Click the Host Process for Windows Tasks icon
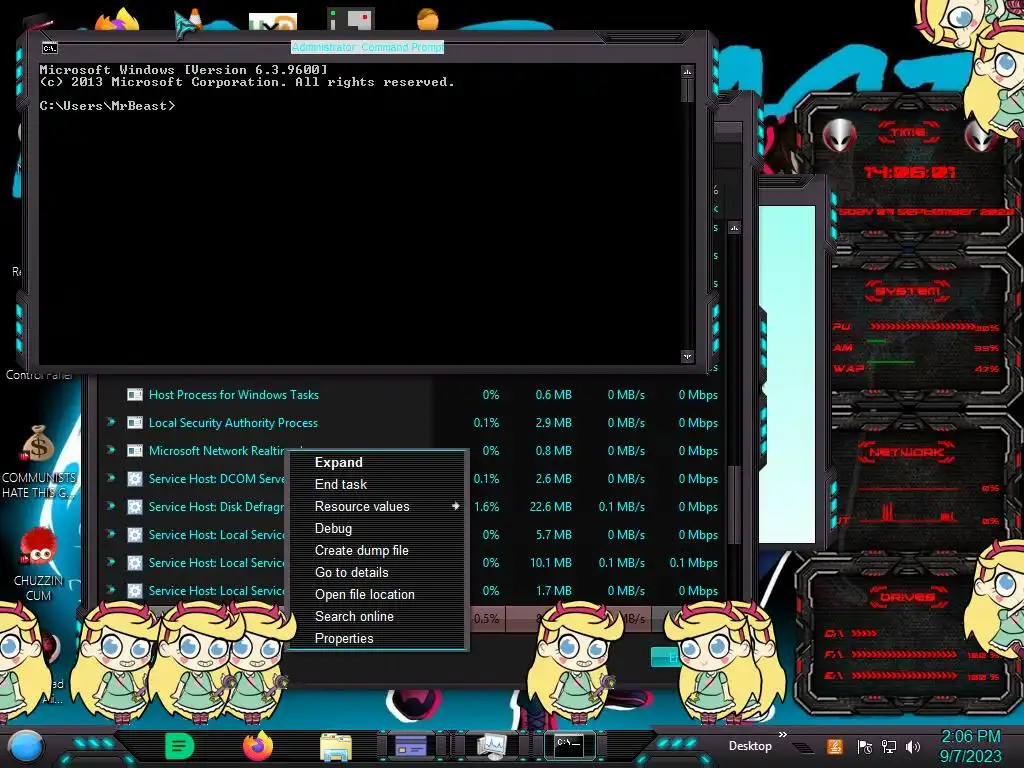 135,394
